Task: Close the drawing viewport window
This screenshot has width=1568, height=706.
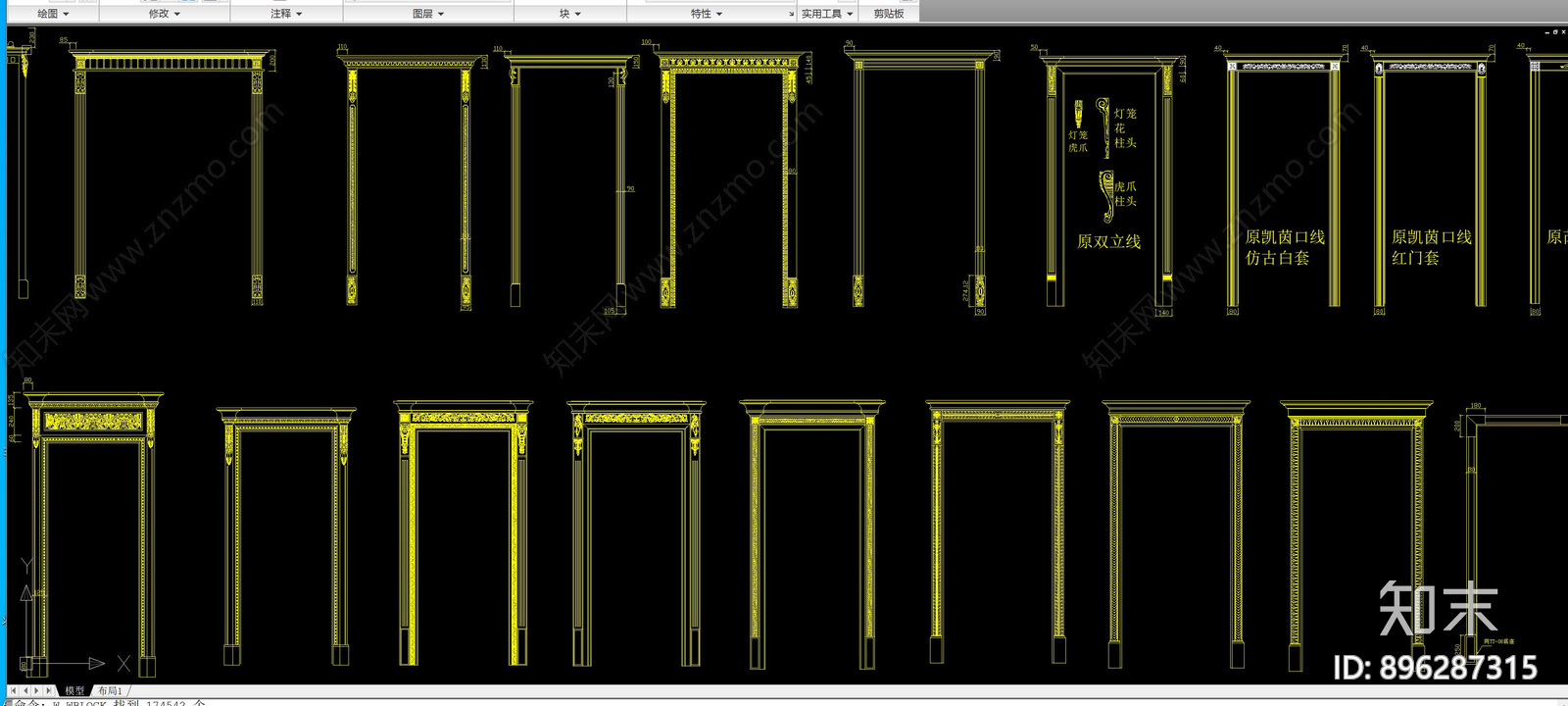Action: pos(1563,32)
